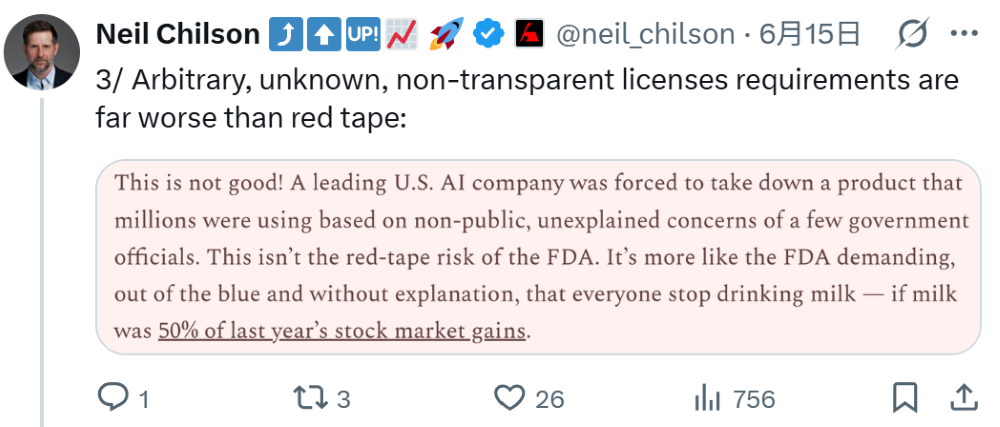Click the blue verified checkmark badge
The width and height of the screenshot is (1000, 427).
click(x=489, y=34)
